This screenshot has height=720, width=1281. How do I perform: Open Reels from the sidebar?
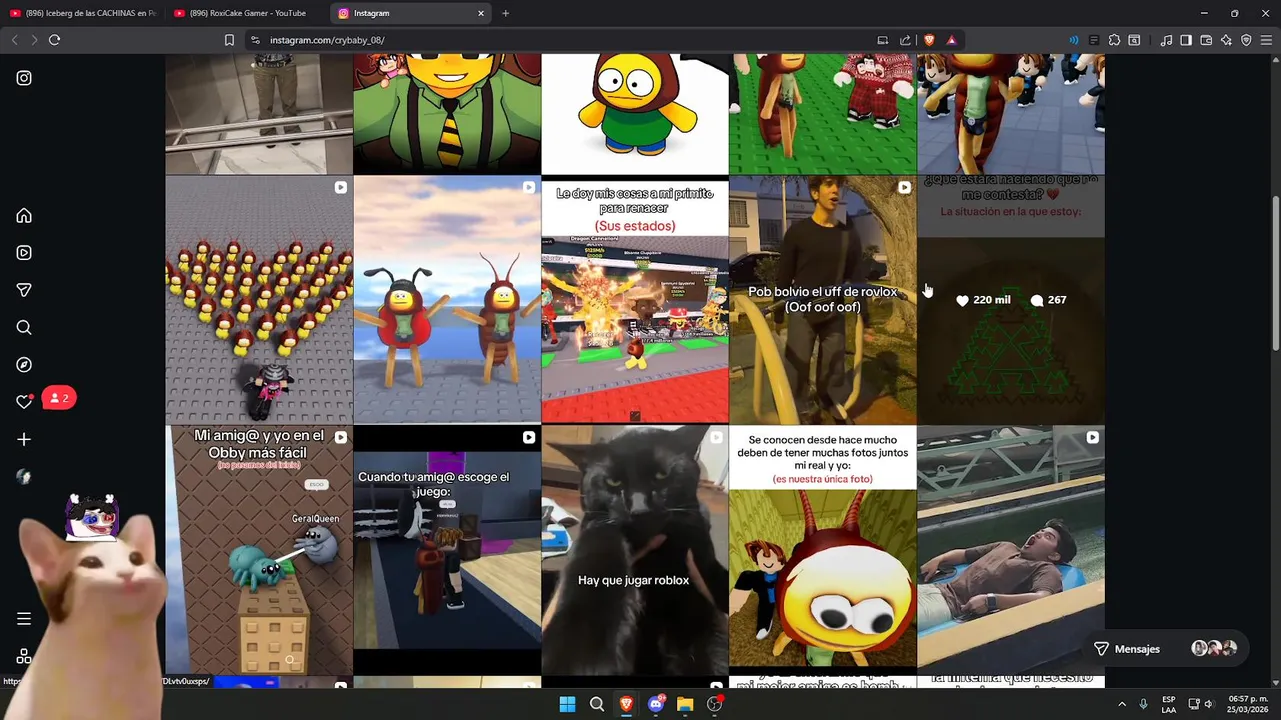click(x=24, y=253)
